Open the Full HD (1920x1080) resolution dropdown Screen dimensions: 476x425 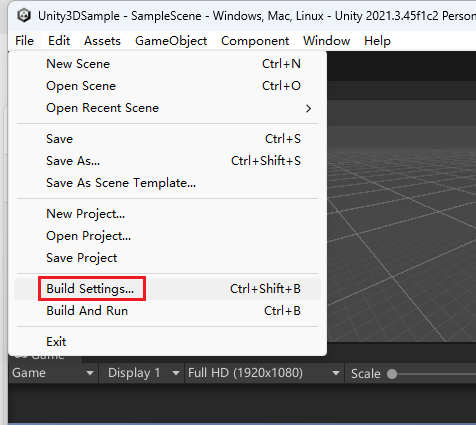264,373
